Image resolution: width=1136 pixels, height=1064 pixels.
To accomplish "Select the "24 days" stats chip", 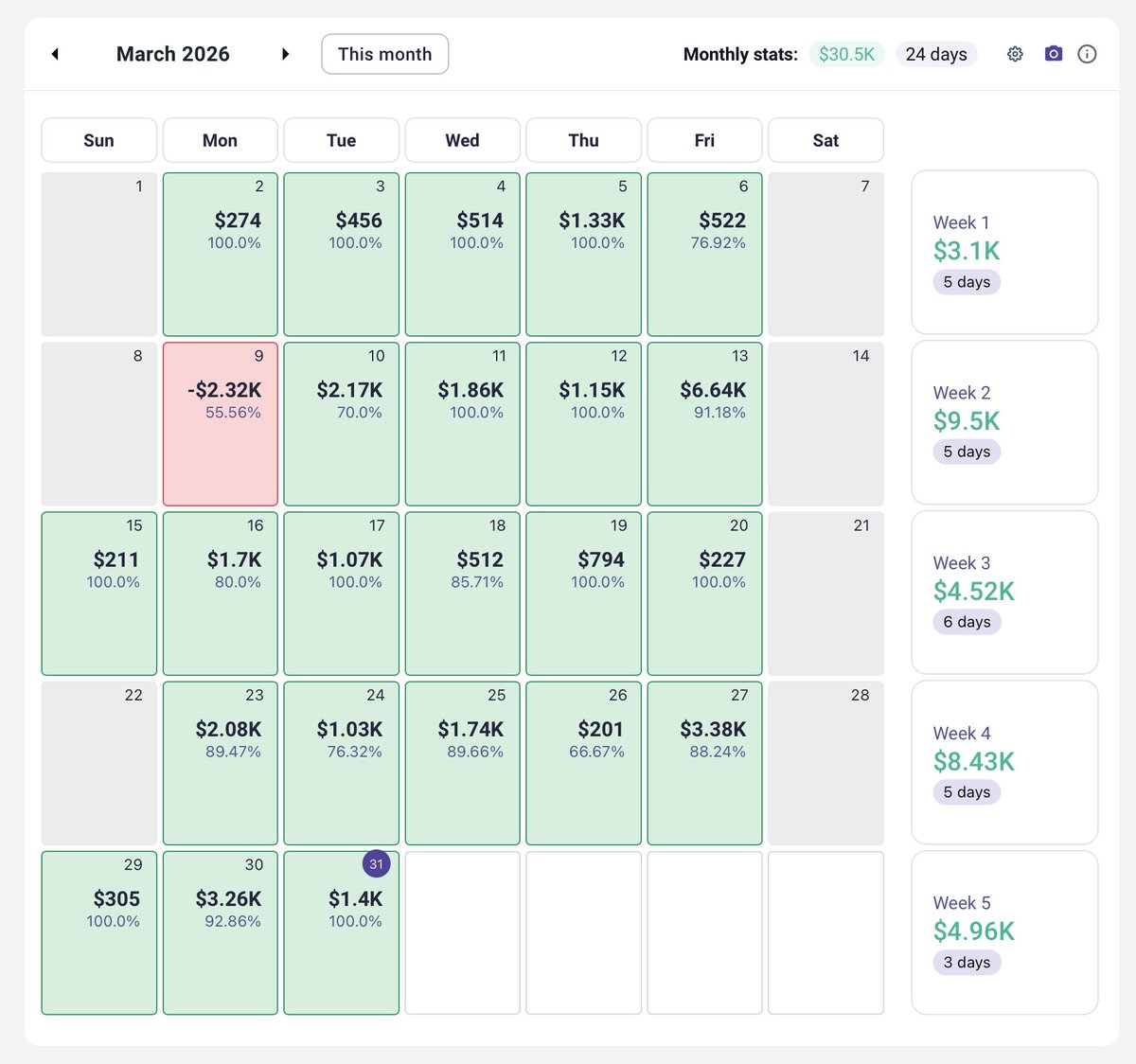I will tap(936, 54).
